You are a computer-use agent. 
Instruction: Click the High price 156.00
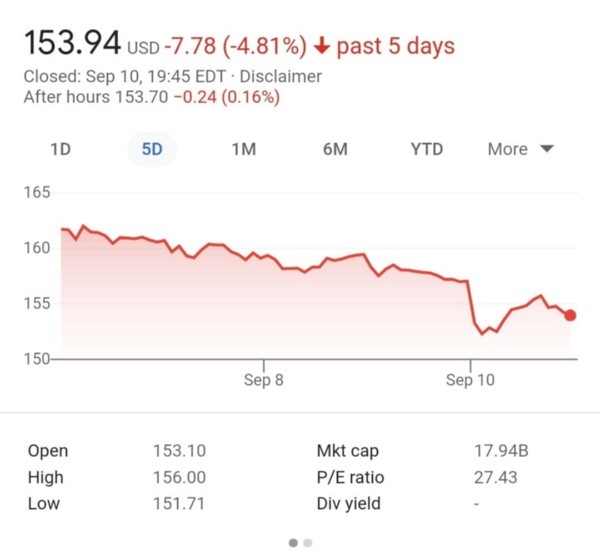[x=179, y=477]
